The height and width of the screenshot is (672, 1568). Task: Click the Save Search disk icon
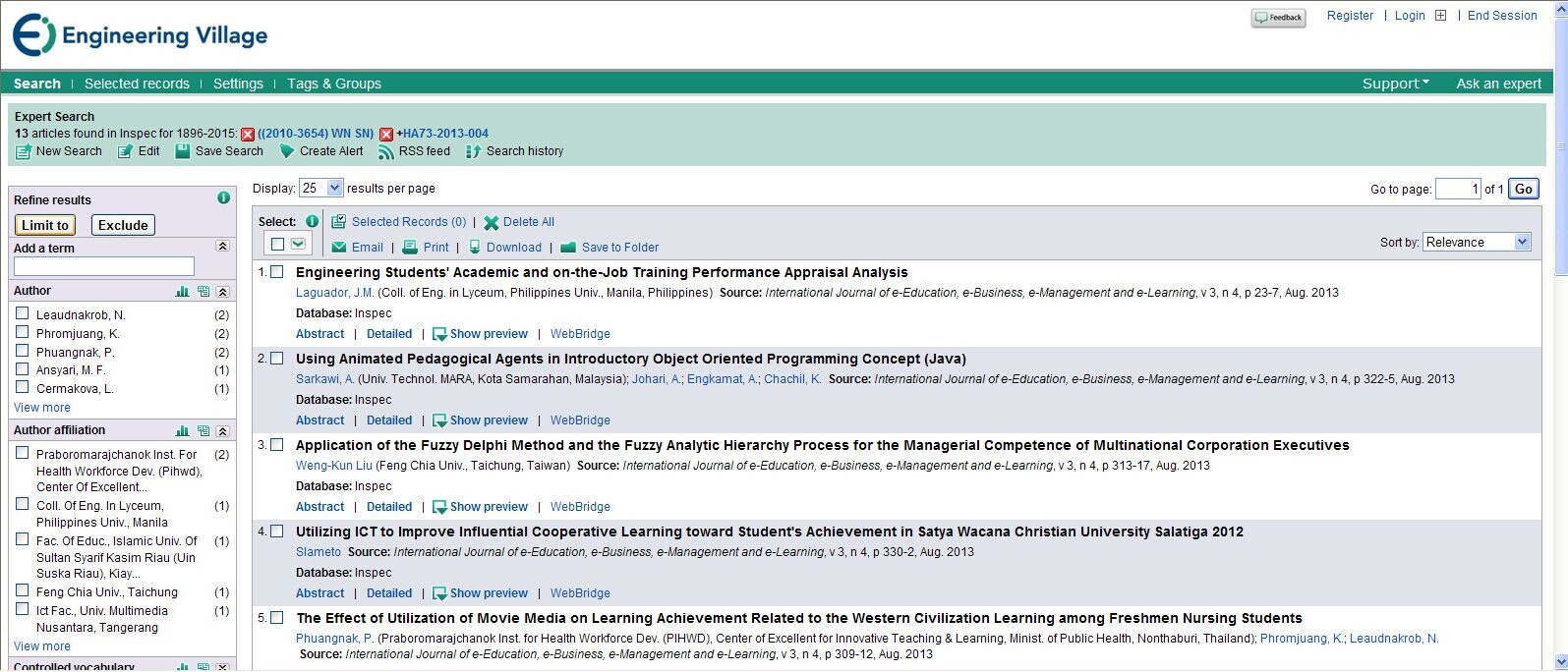(x=182, y=151)
